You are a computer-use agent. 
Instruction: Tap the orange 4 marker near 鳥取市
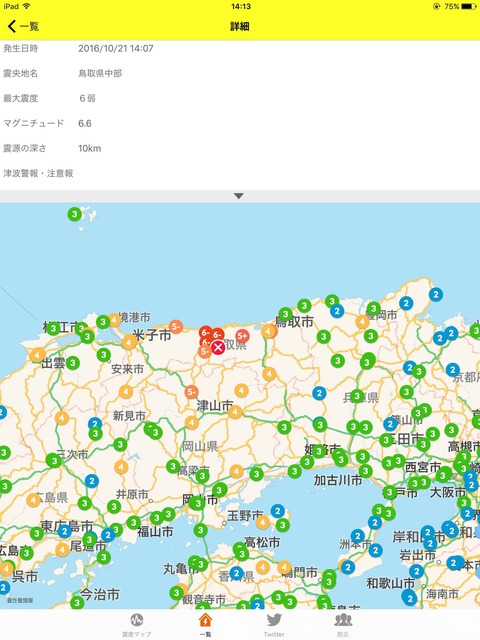click(269, 331)
